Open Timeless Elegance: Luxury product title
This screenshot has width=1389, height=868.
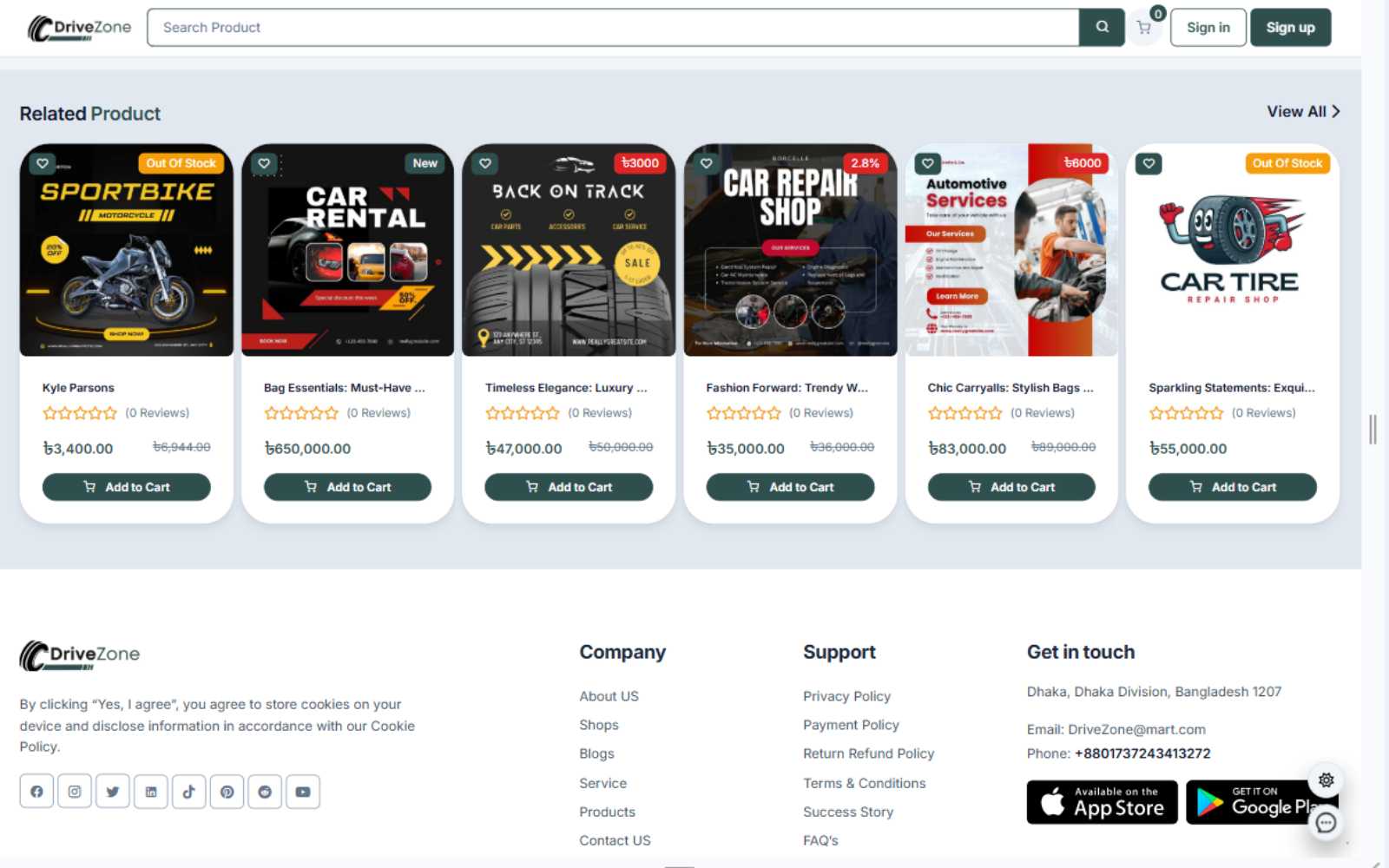coord(566,388)
